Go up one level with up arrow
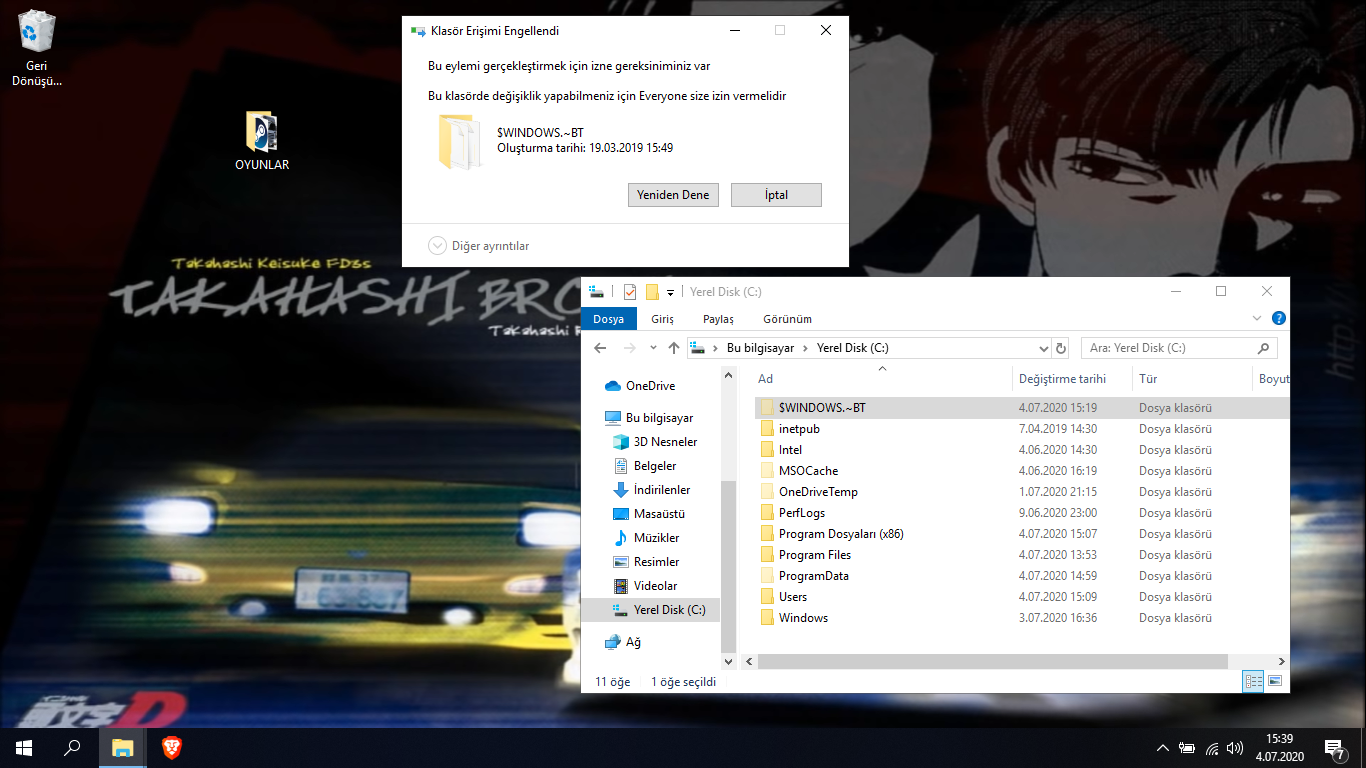 point(674,348)
